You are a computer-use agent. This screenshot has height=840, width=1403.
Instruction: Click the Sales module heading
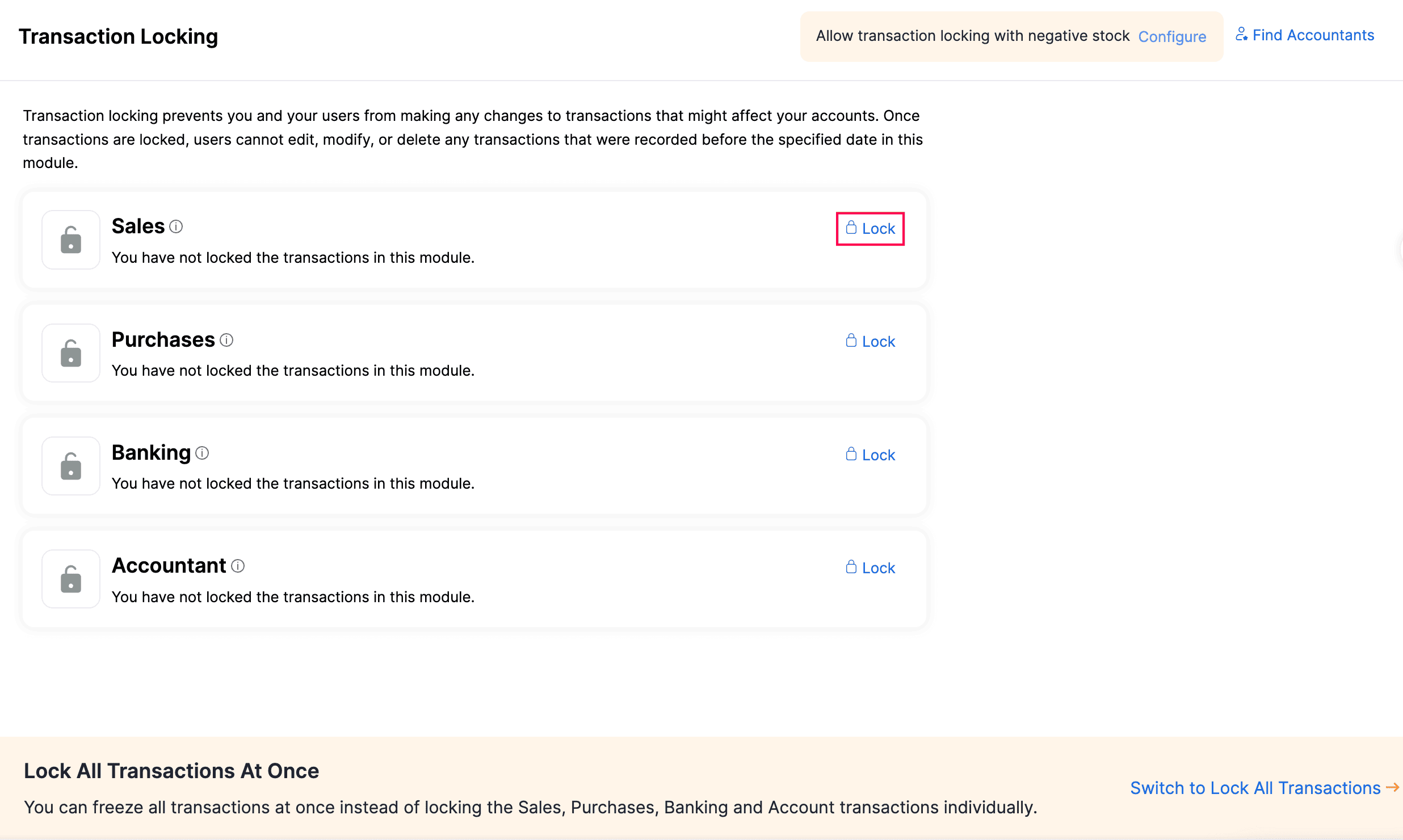(138, 226)
